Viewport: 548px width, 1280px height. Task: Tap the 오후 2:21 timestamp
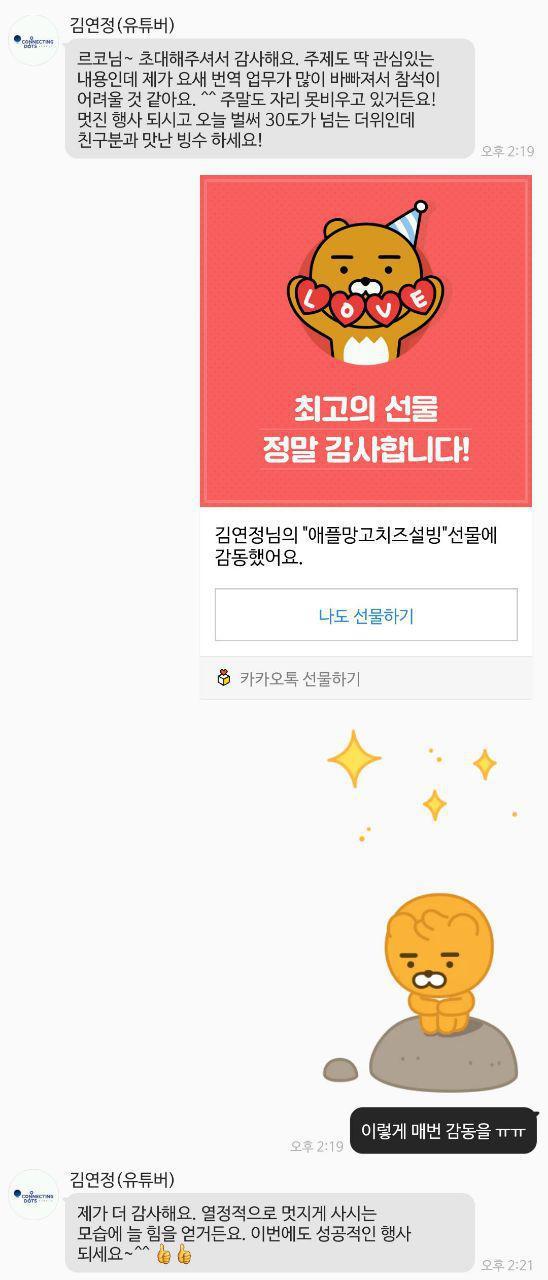[x=508, y=1264]
